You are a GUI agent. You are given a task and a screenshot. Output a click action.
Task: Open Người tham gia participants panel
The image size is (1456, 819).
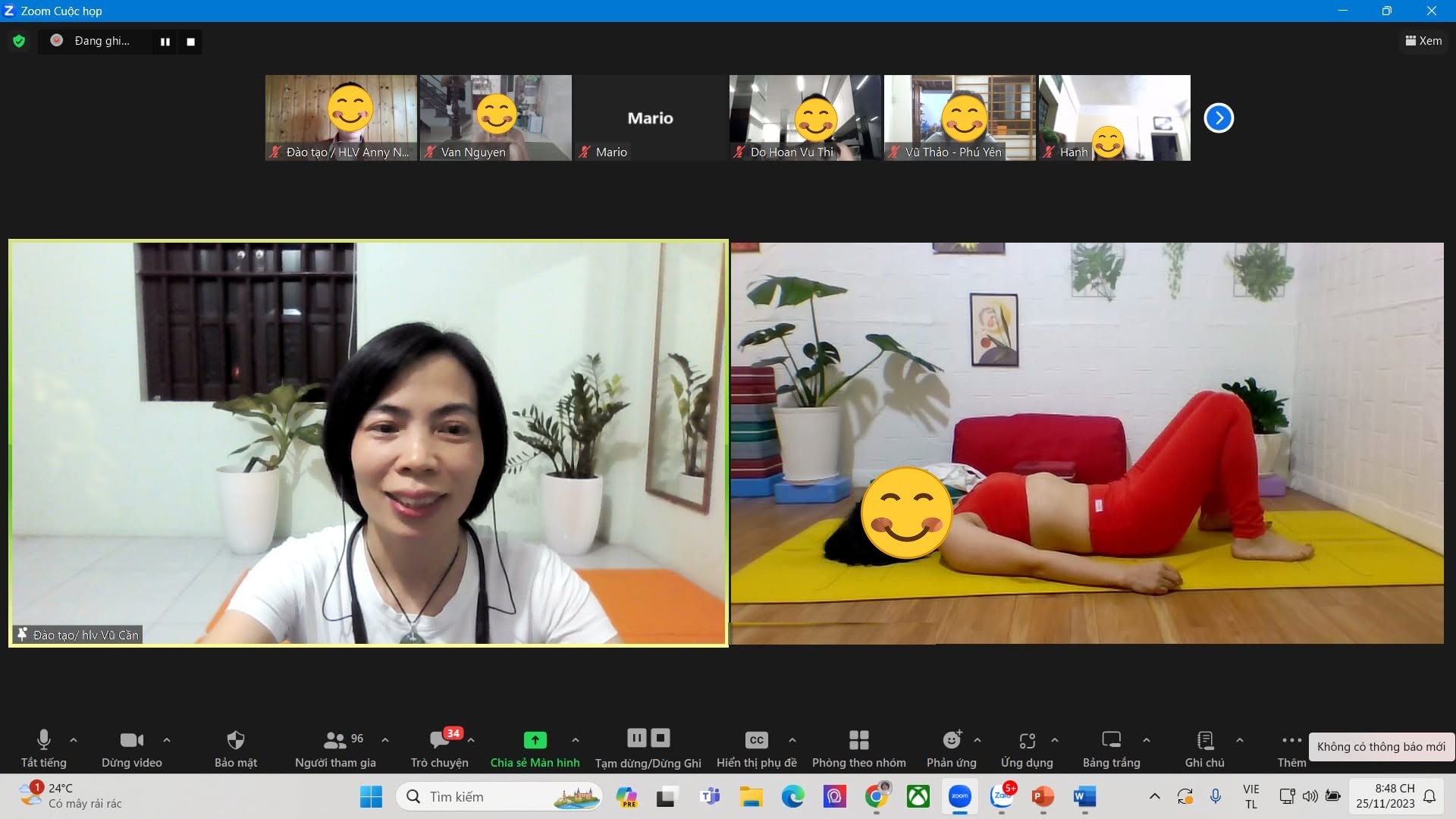[335, 748]
